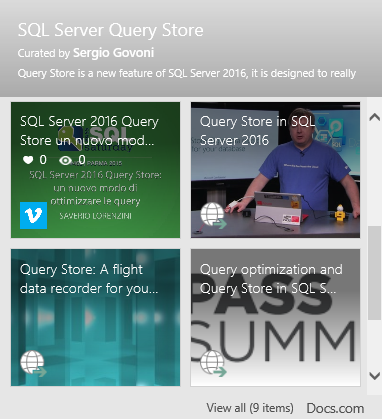382x419 pixels.
Task: Click the Vimeo logo icon on the green card
Action: pos(33,215)
